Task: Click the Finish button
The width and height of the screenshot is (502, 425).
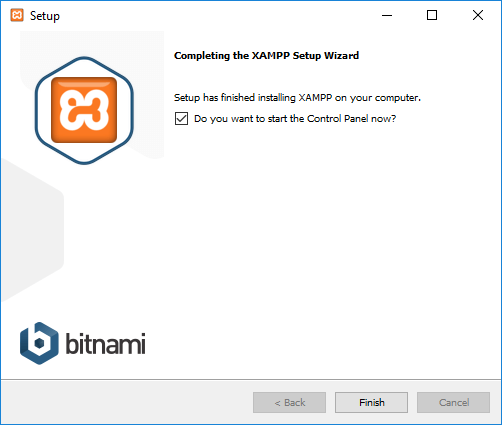Action: (x=371, y=402)
